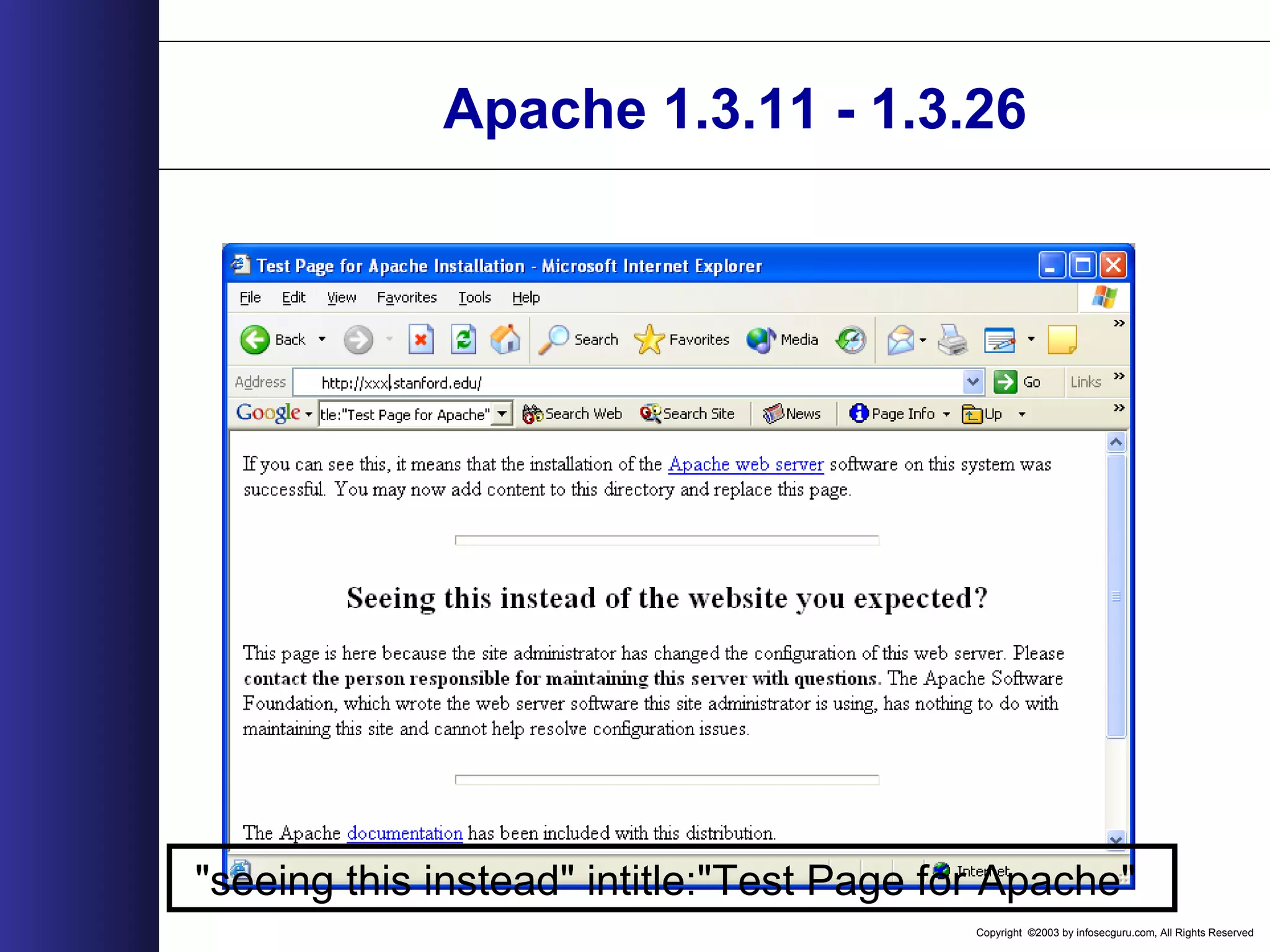This screenshot has width=1270, height=952.
Task: Maximize the Internet Explorer window
Action: point(1083,265)
